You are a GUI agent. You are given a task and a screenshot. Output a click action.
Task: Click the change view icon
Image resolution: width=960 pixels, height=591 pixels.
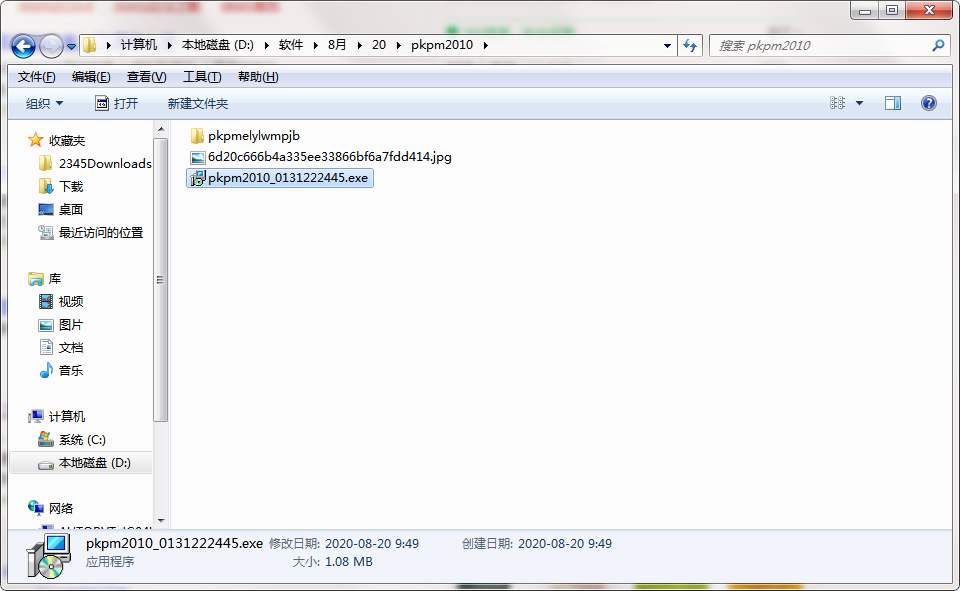coord(838,103)
